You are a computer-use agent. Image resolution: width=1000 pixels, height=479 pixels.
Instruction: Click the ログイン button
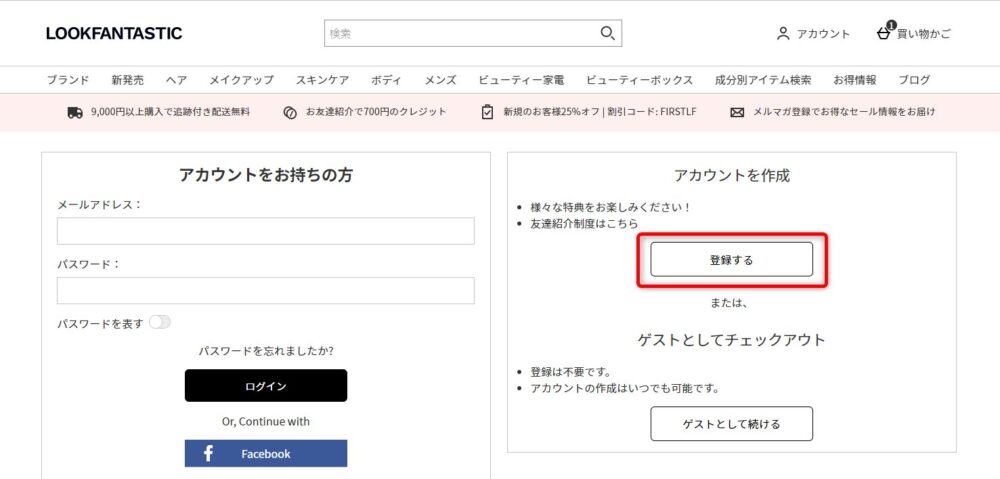click(x=266, y=385)
